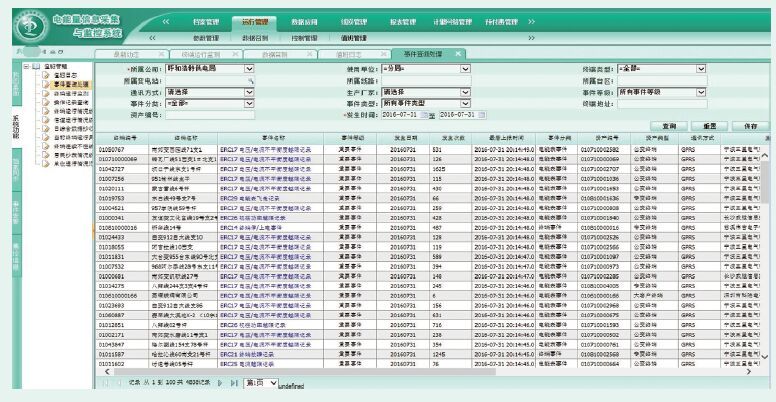The width and height of the screenshot is (776, 402).
Task: Expand the 终端类型 dropdown
Action: click(696, 68)
